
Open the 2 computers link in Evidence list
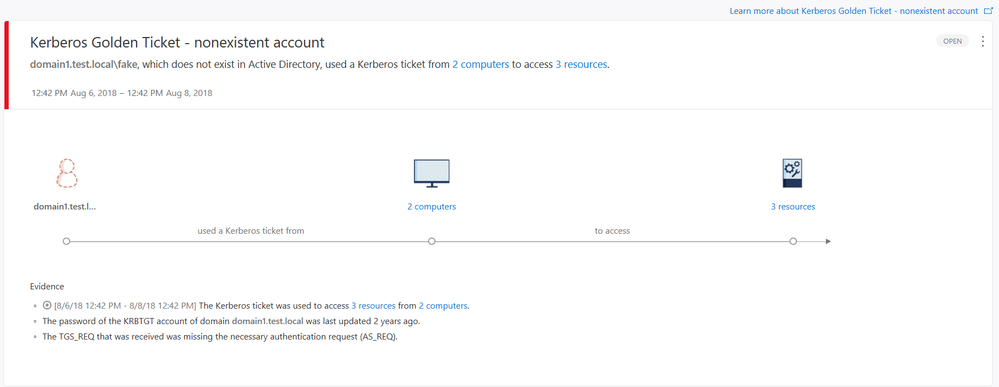pos(443,305)
